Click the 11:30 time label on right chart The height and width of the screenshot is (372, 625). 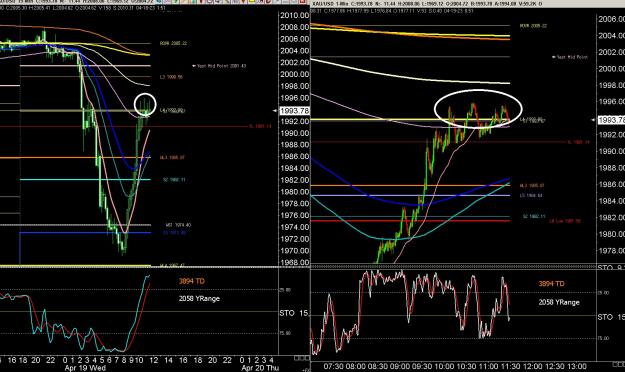pos(510,366)
